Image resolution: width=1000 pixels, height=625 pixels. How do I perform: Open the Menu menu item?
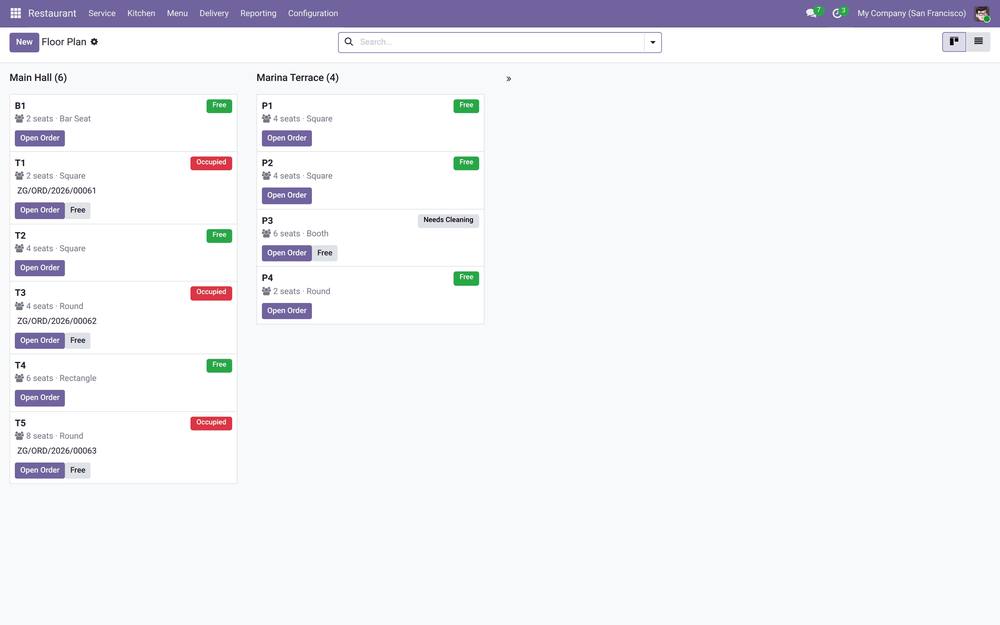pyautogui.click(x=177, y=13)
